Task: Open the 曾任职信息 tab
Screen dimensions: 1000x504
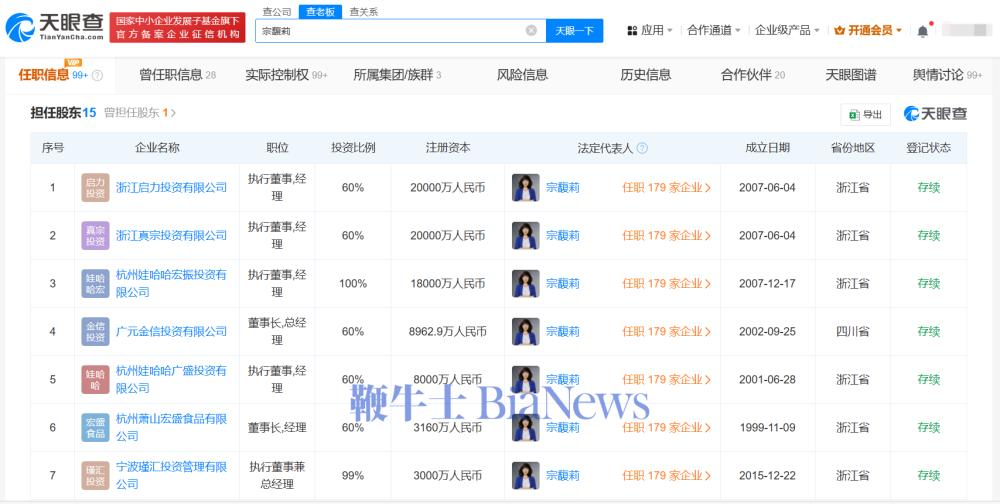Action: (177, 75)
